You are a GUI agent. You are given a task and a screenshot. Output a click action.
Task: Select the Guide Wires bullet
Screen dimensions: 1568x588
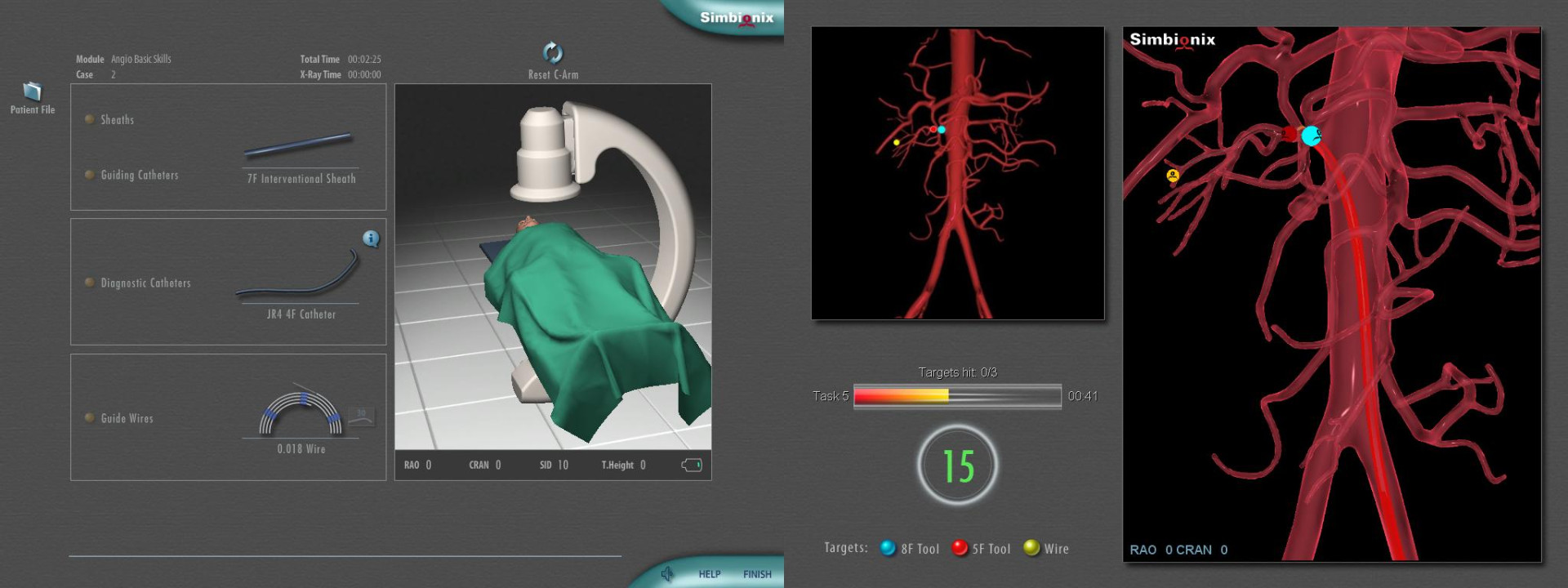(x=90, y=418)
